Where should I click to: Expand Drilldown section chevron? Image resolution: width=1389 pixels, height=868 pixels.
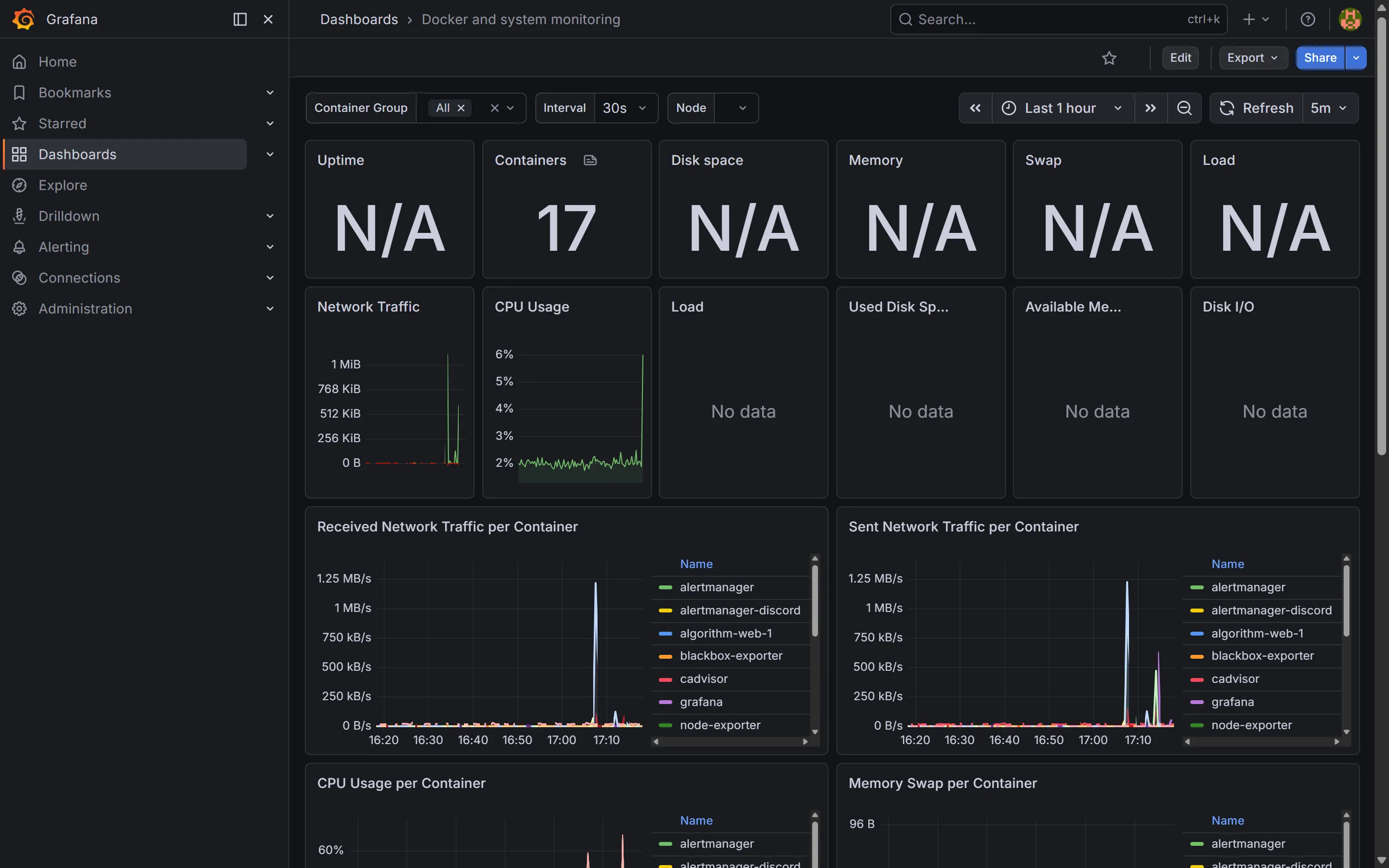pyautogui.click(x=270, y=216)
